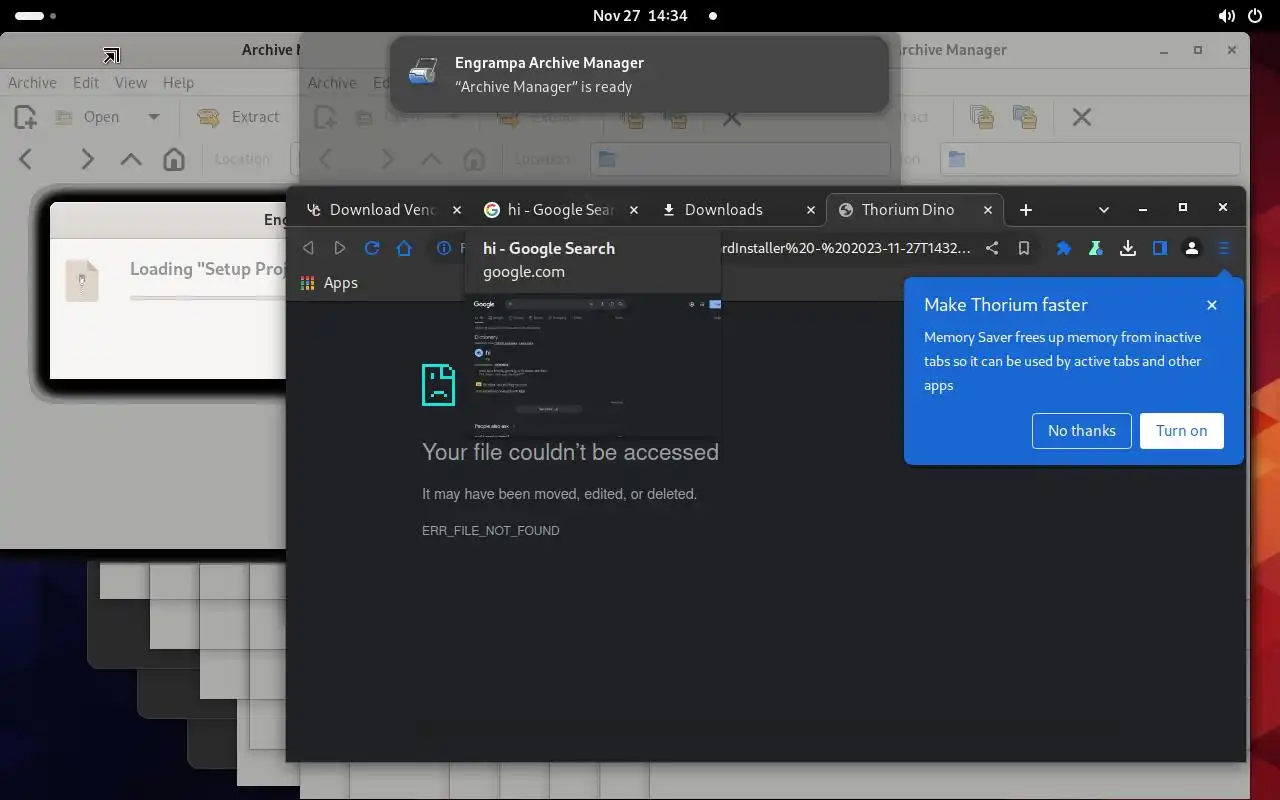The height and width of the screenshot is (800, 1280).
Task: Dismiss the Make Thorium faster popup
Action: pyautogui.click(x=1212, y=305)
